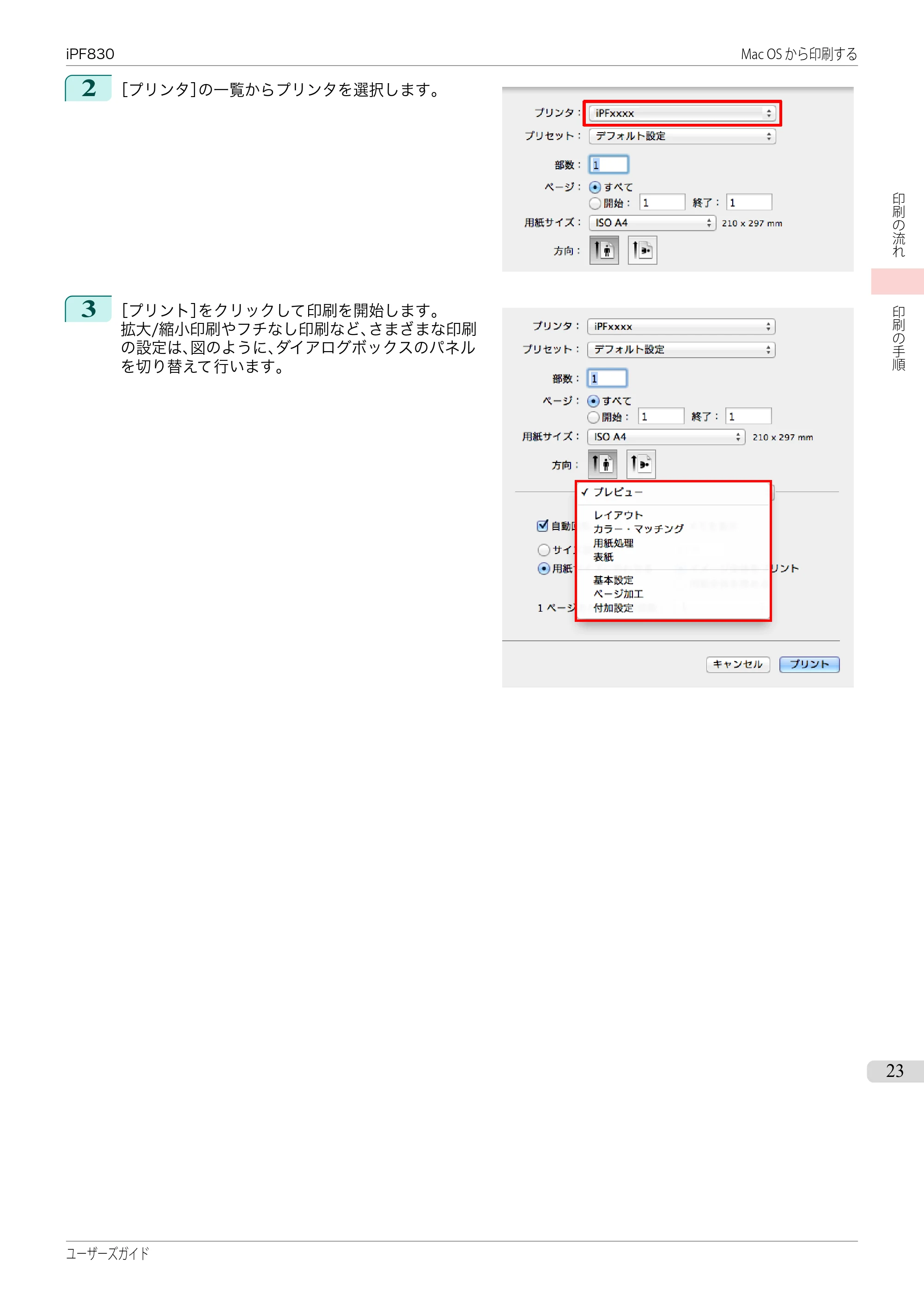Select the すべて pages radio button in upper dialog

click(x=595, y=187)
